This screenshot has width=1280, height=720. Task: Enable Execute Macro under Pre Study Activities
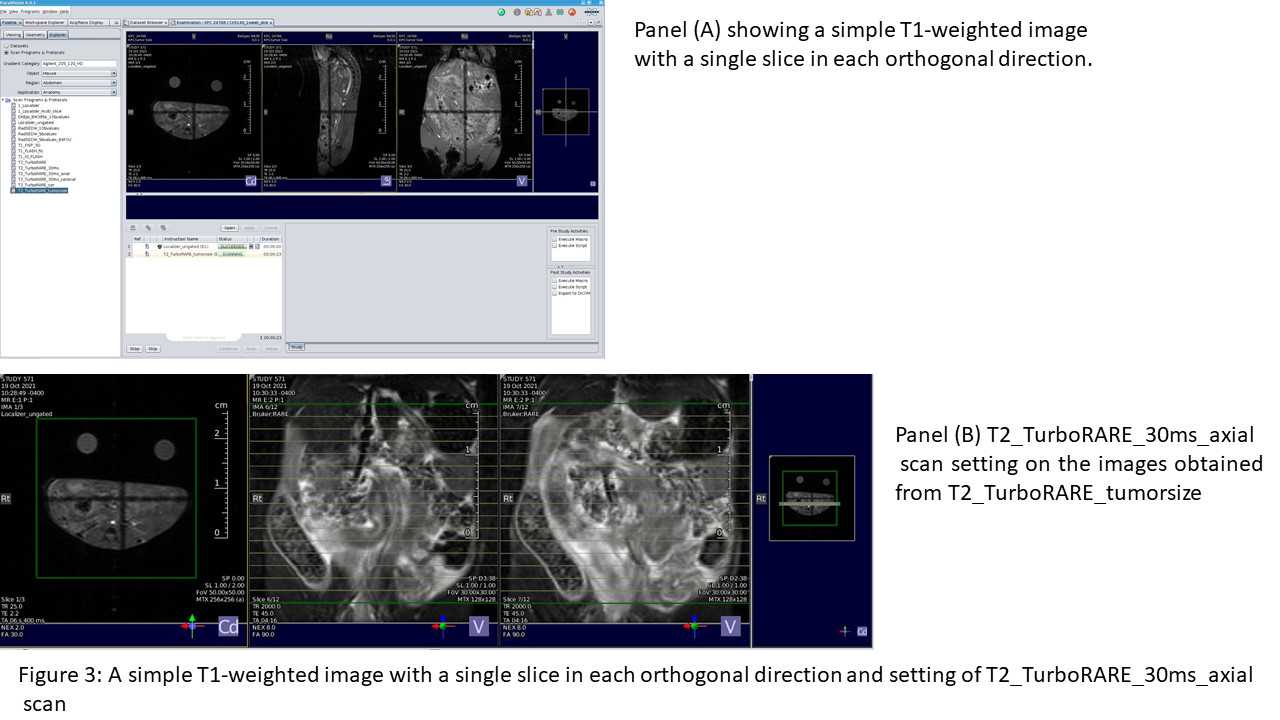coord(555,240)
